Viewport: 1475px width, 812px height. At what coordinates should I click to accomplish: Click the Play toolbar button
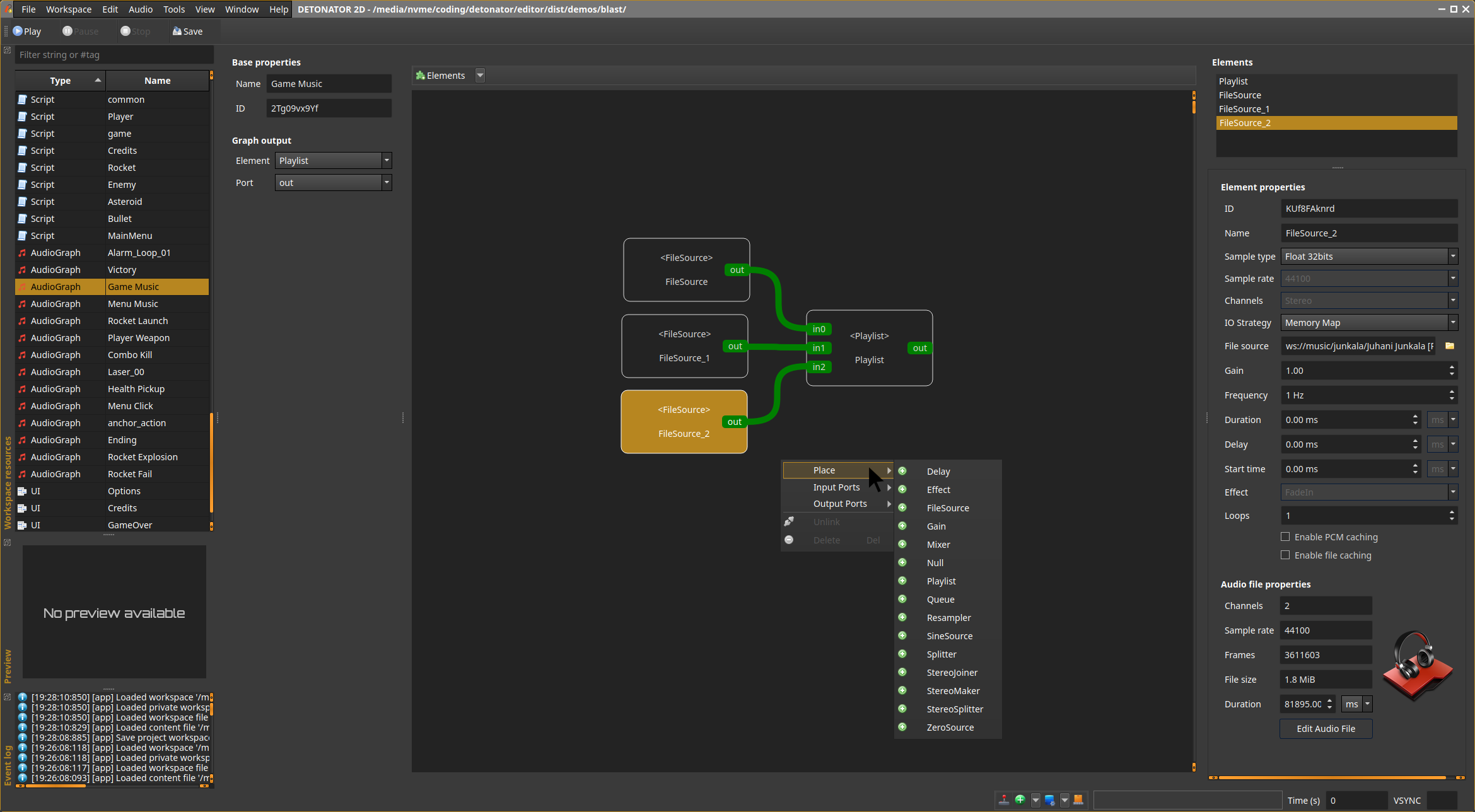click(26, 32)
